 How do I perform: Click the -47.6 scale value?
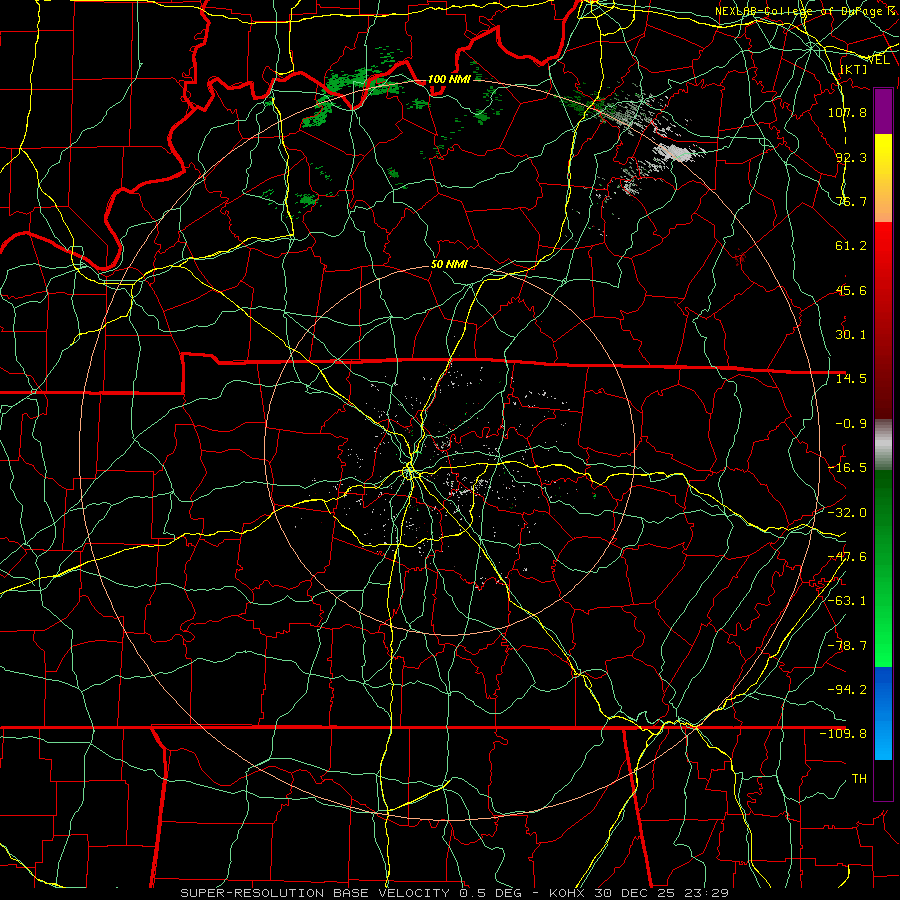tap(847, 557)
